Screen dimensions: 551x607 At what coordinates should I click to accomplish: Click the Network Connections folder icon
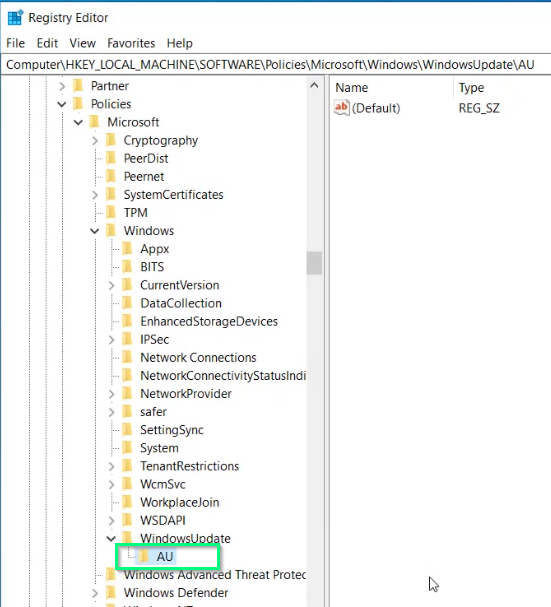127,357
